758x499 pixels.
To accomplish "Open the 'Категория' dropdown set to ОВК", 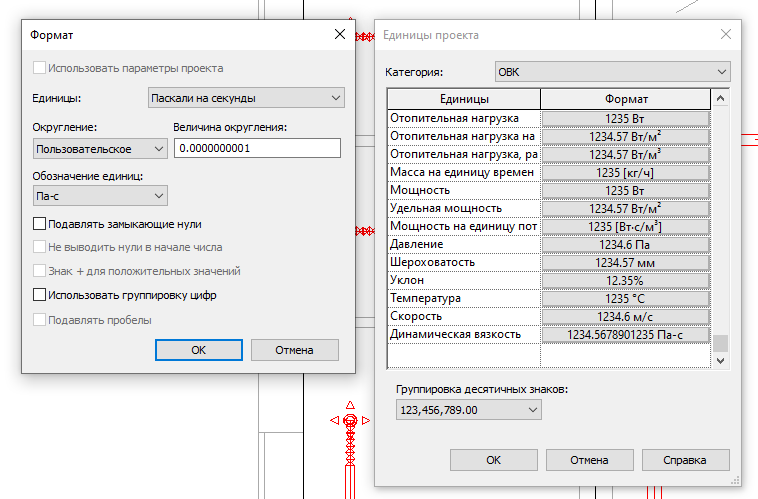I will [x=612, y=72].
